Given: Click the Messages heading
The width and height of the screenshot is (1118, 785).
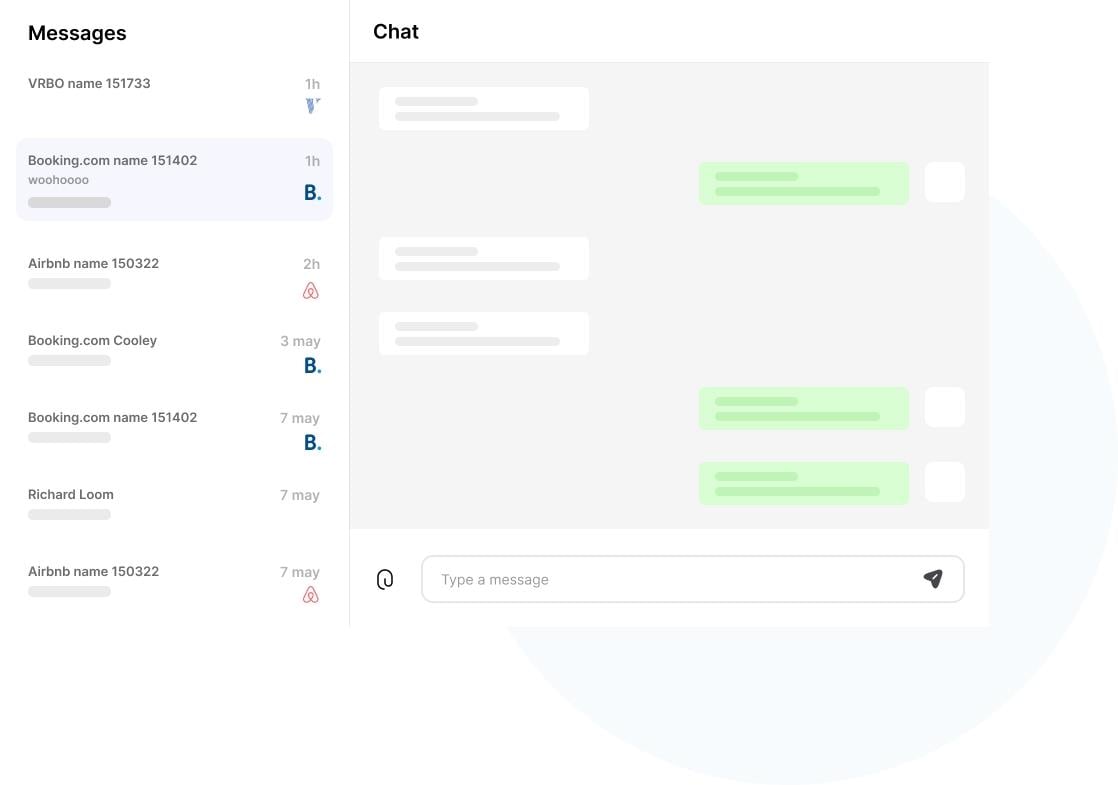Looking at the screenshot, I should pyautogui.click(x=77, y=33).
